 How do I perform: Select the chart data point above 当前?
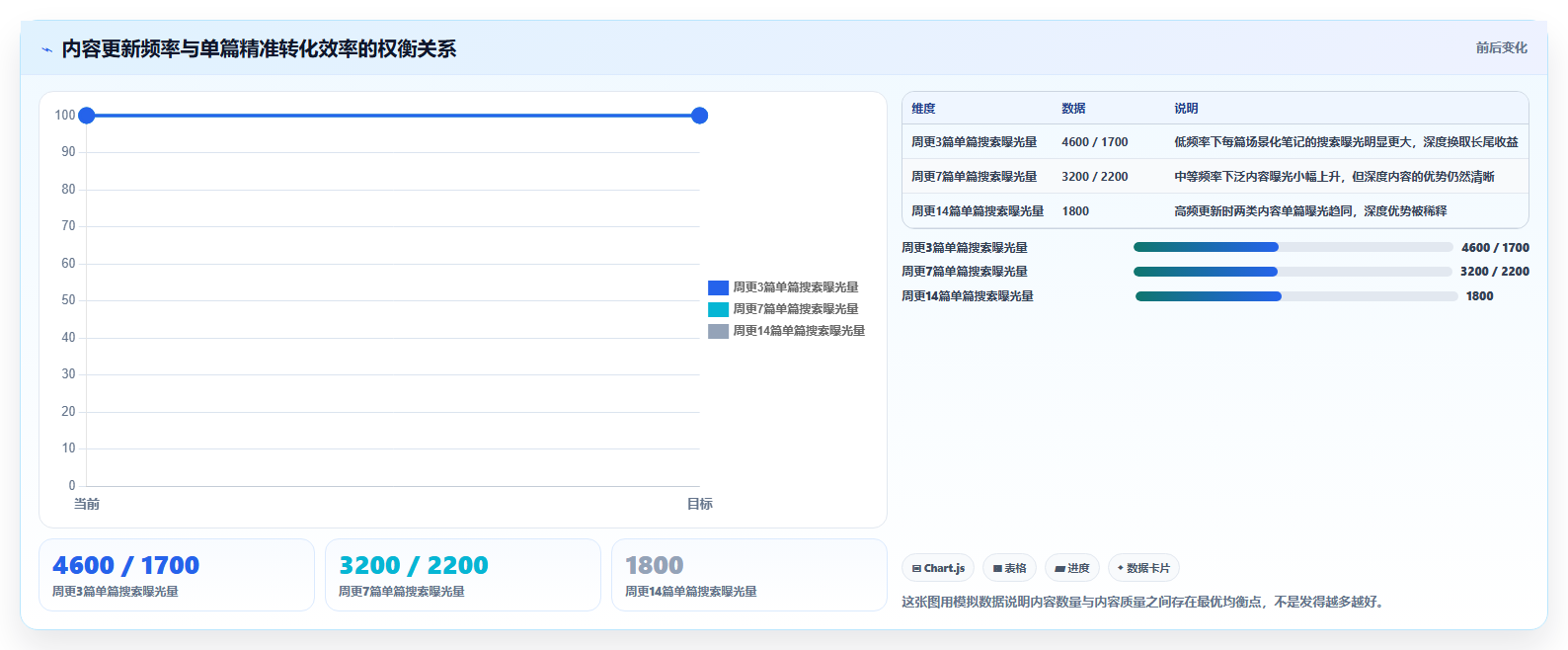tap(87, 116)
